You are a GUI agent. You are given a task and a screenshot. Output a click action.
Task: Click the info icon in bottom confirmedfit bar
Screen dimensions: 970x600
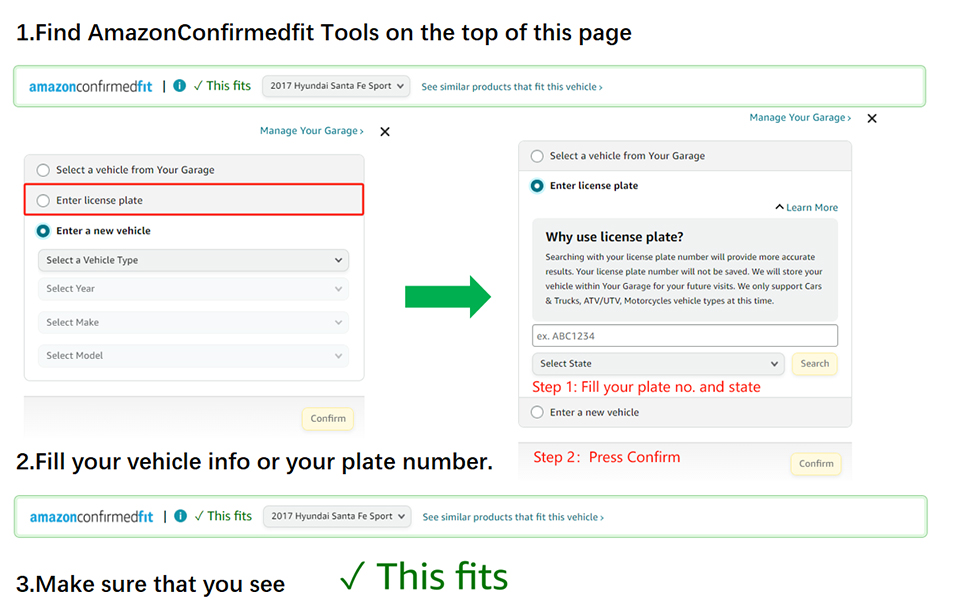click(x=181, y=516)
